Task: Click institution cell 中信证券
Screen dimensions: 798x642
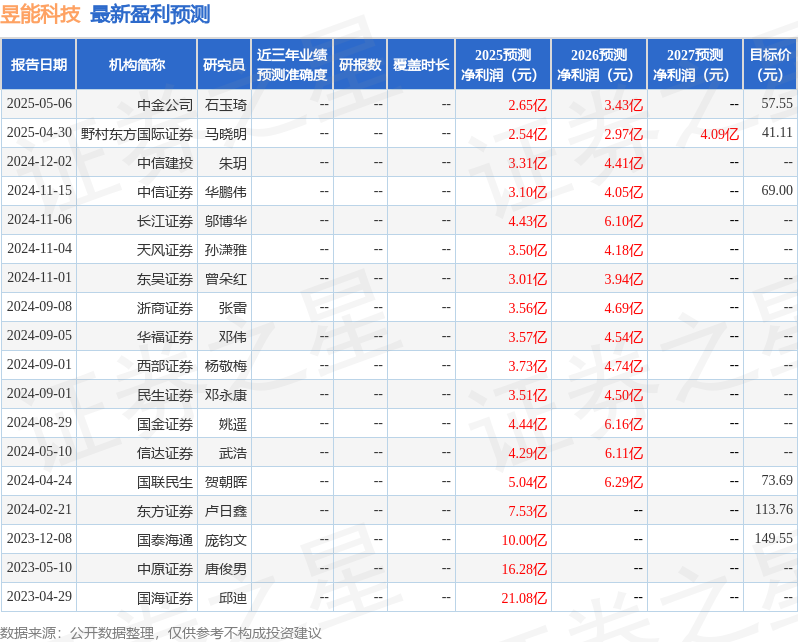Action: pos(165,192)
